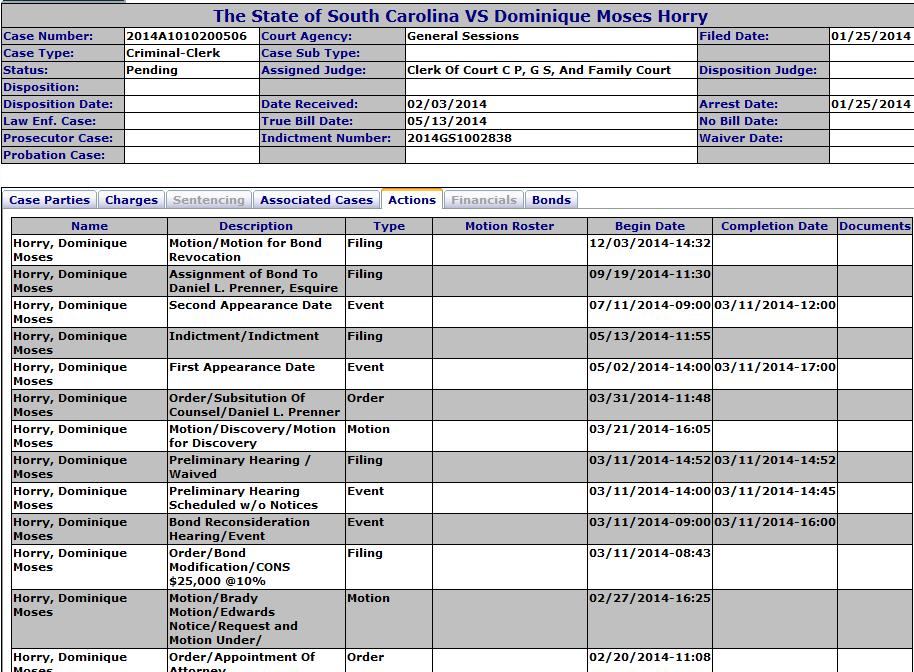Click begin date 02/27/2014-16:25

(650, 598)
